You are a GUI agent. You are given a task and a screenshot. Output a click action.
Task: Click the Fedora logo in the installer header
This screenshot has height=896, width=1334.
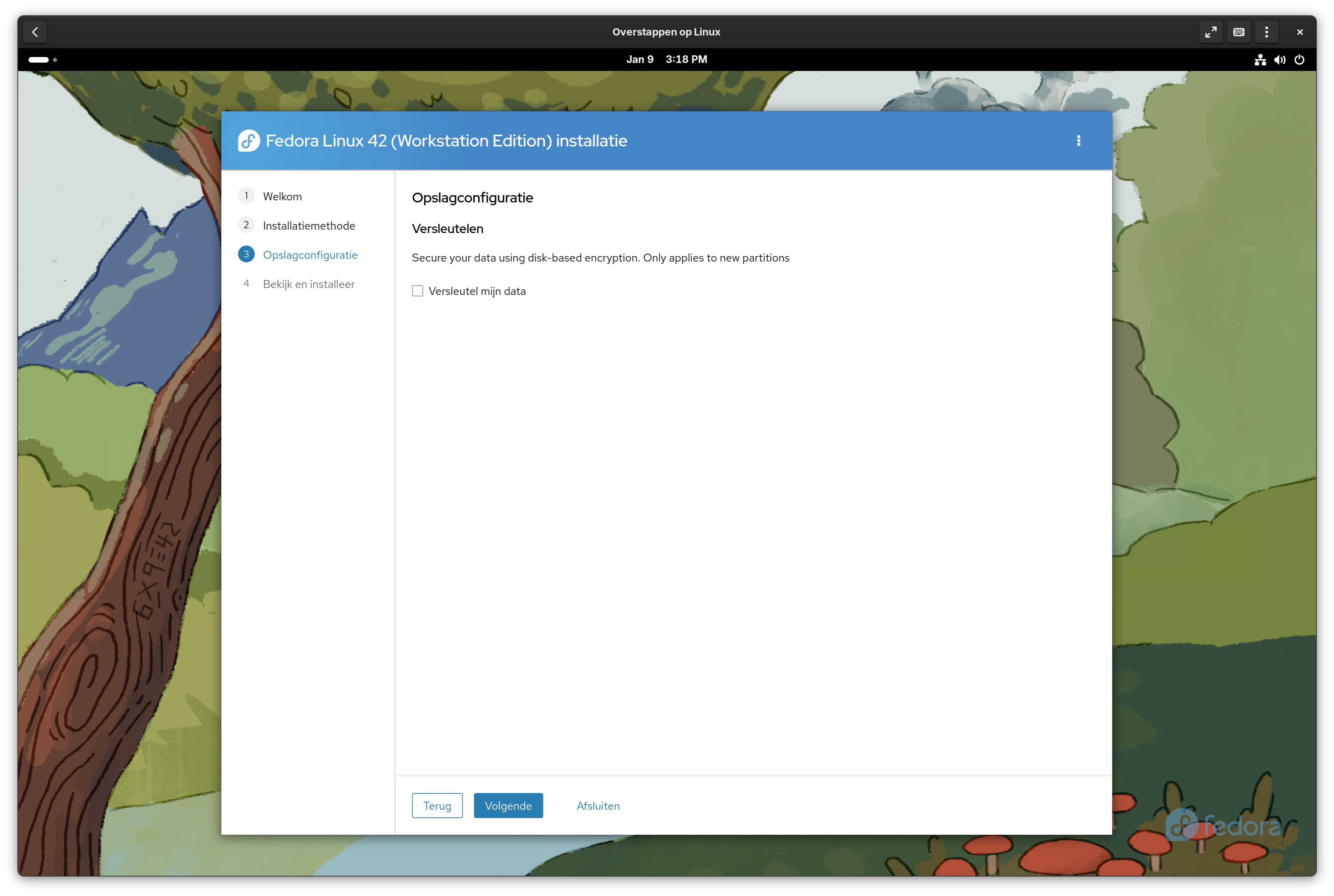coord(249,141)
